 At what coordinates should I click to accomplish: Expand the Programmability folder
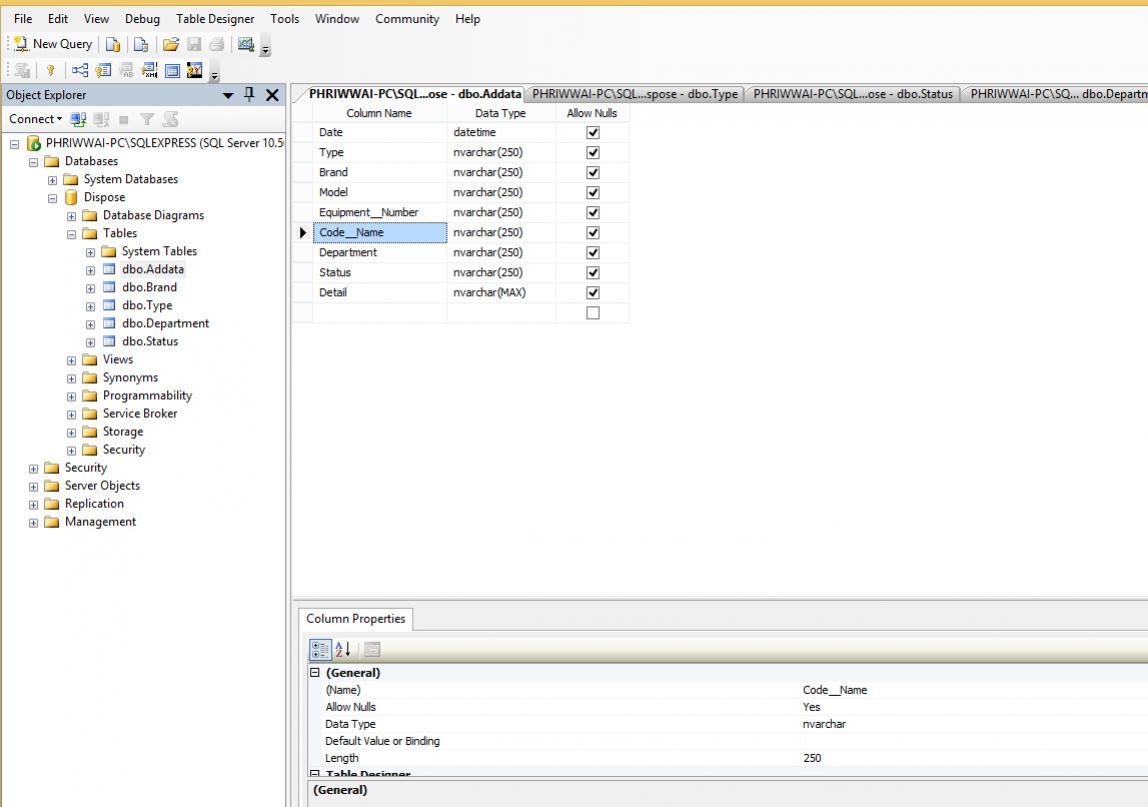[72, 396]
